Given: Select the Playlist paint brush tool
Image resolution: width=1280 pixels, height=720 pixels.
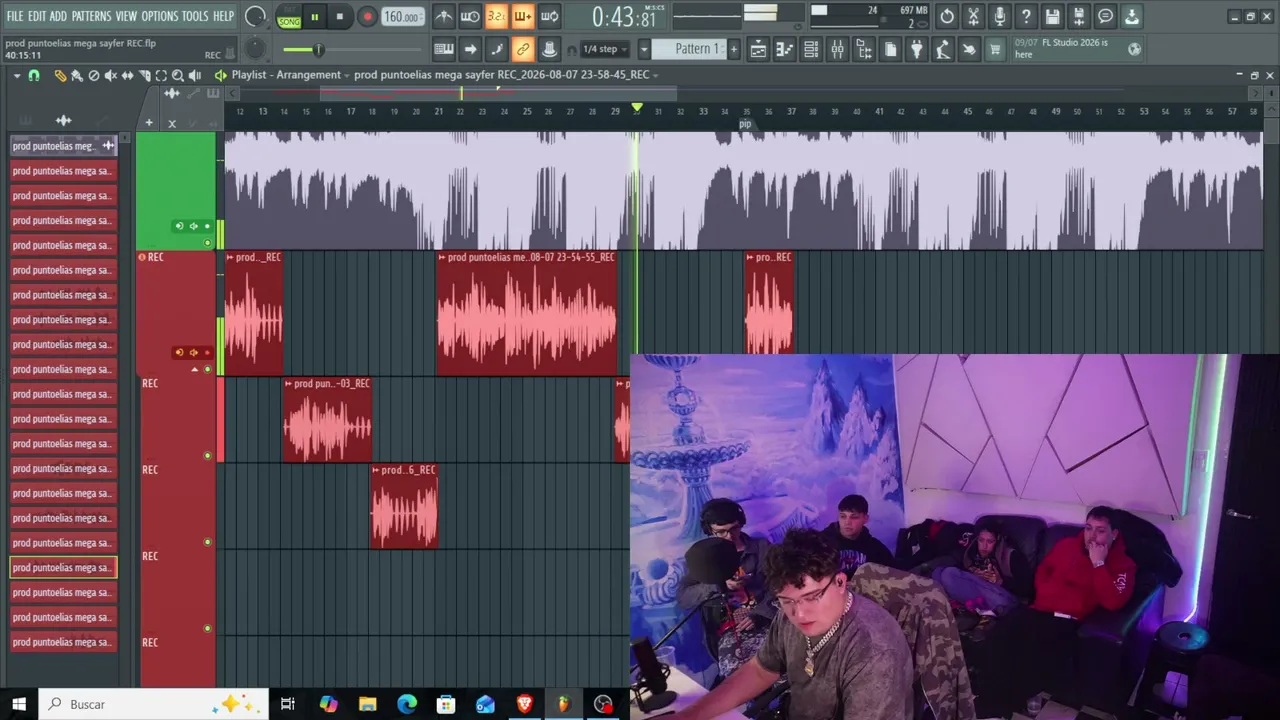Looking at the screenshot, I should 76,75.
